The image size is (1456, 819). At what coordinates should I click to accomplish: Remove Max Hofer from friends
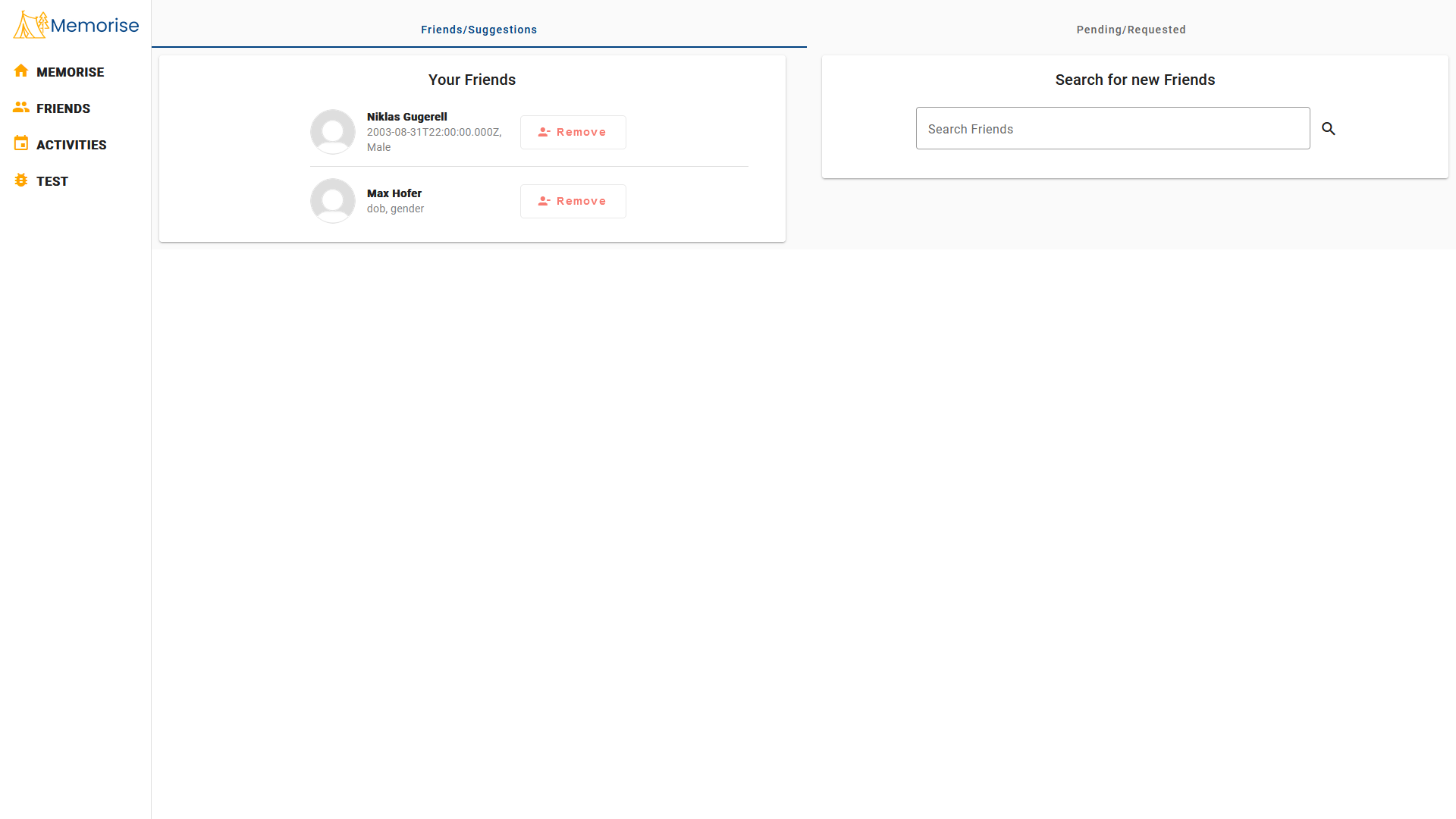pyautogui.click(x=573, y=201)
